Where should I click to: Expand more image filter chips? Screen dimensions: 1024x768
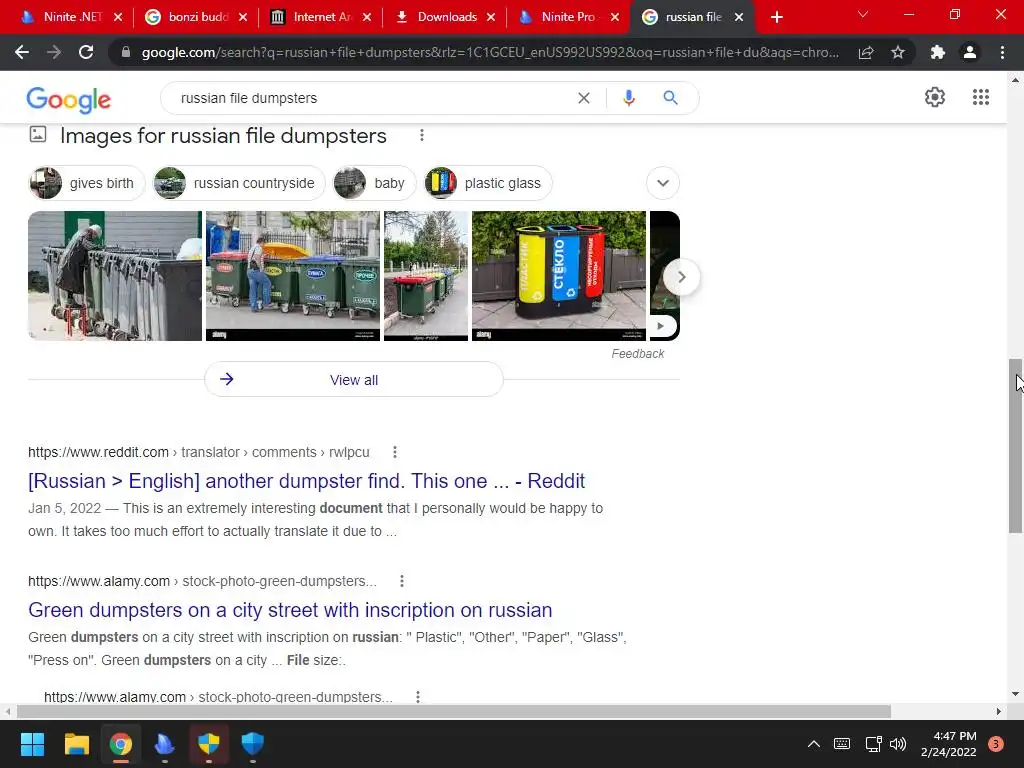[663, 183]
